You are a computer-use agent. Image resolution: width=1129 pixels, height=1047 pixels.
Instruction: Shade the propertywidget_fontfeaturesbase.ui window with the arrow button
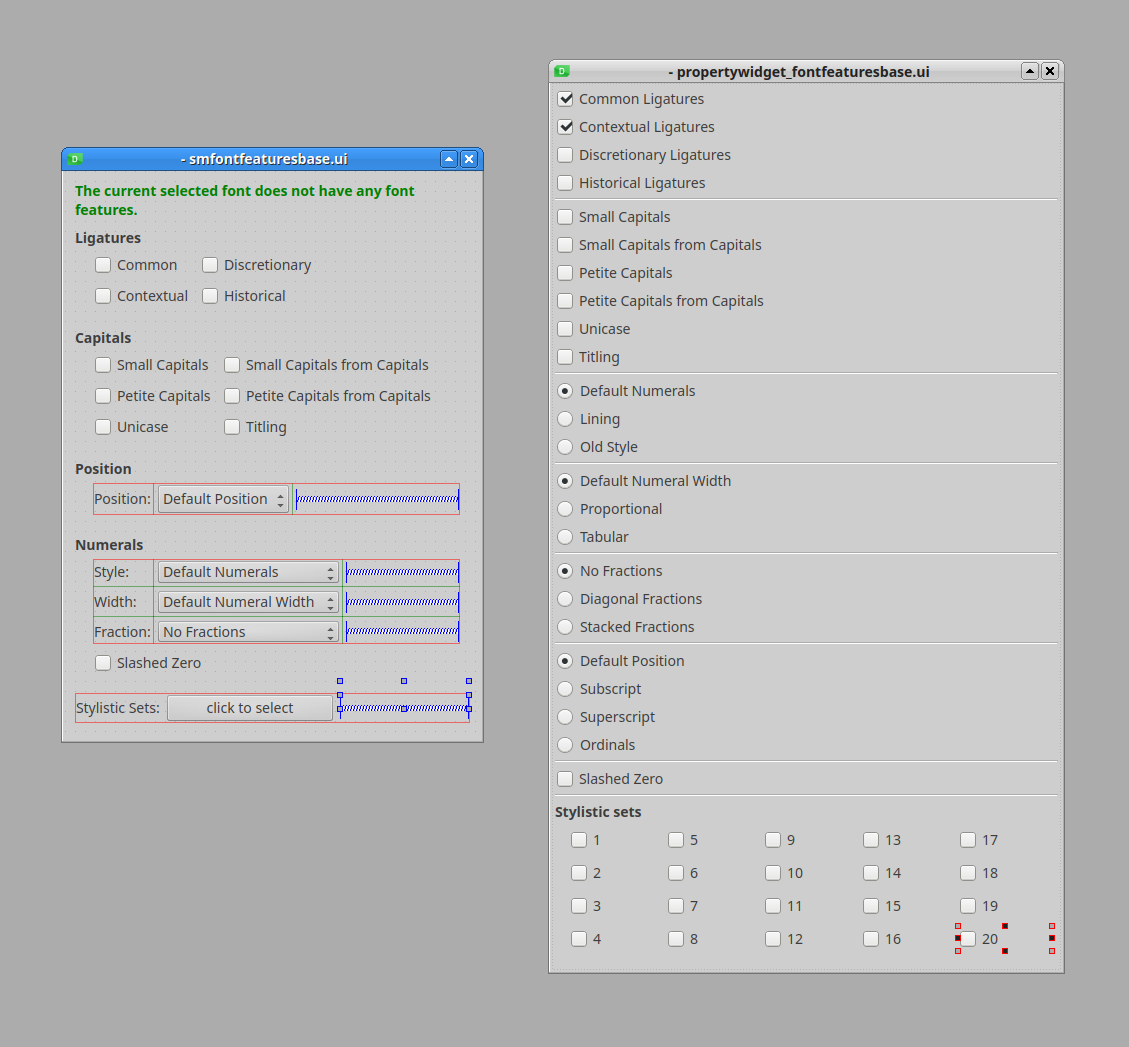point(1029,71)
